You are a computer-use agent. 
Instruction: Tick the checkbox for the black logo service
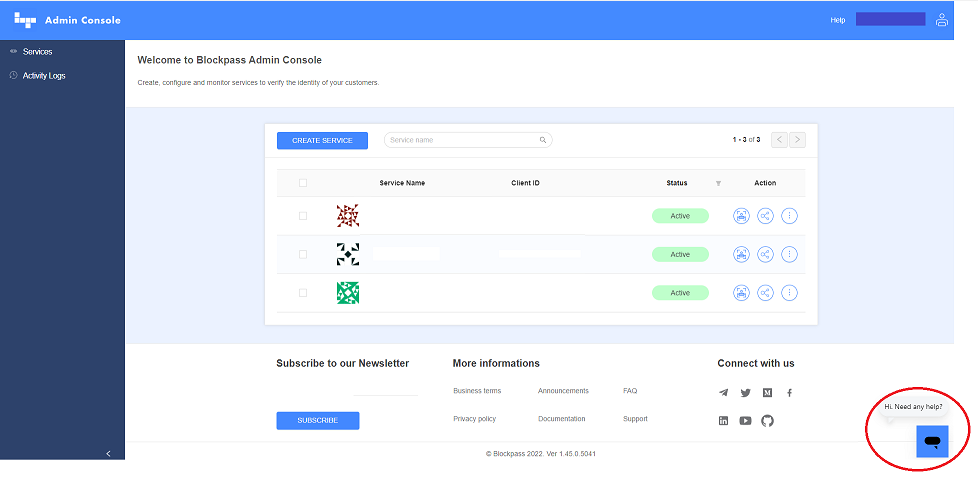click(303, 254)
